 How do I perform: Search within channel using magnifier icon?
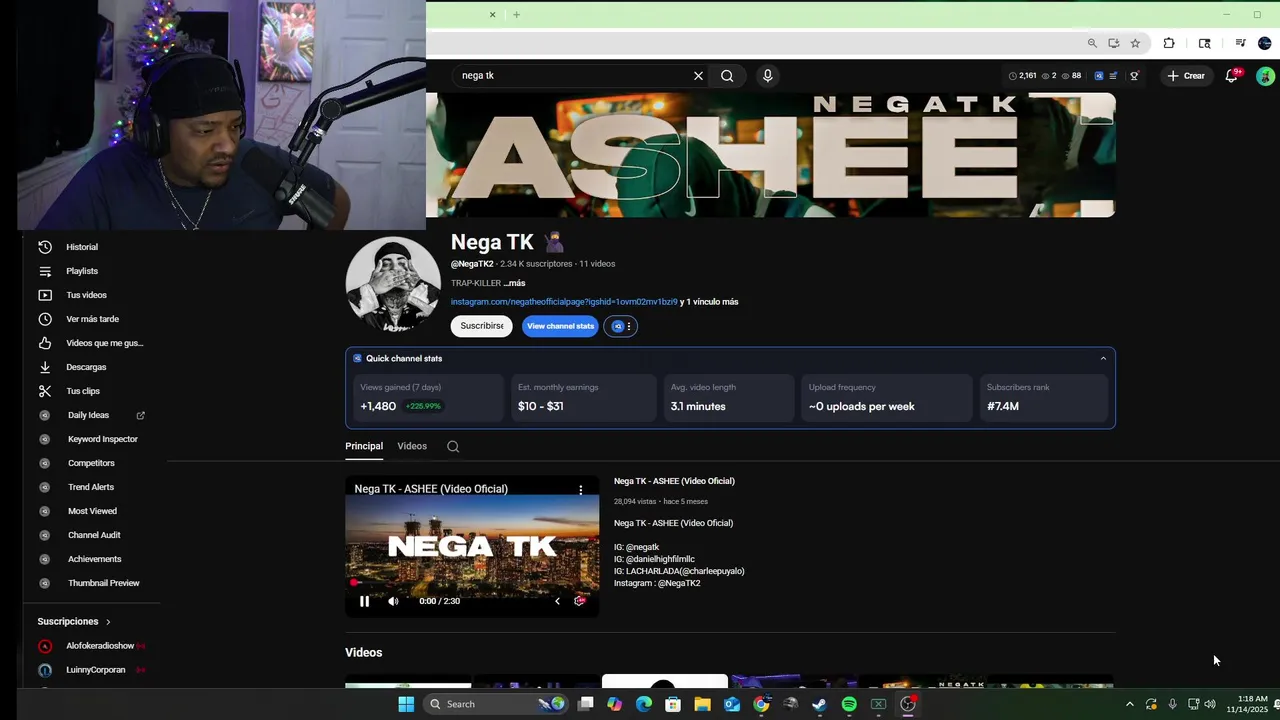pos(453,447)
